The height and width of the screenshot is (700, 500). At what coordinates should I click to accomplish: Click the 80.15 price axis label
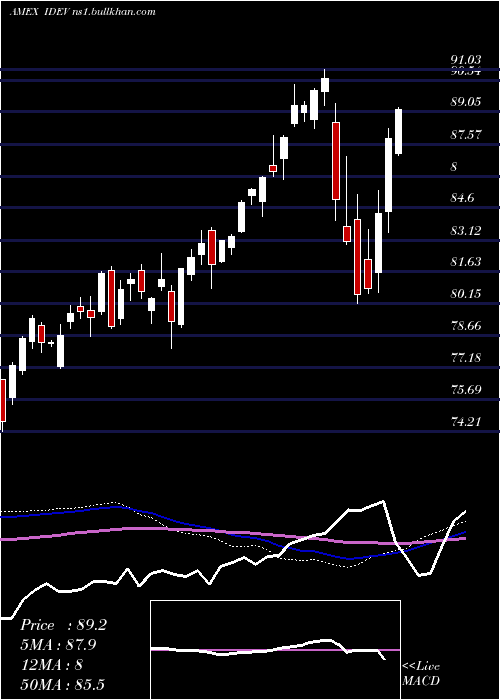(465, 293)
